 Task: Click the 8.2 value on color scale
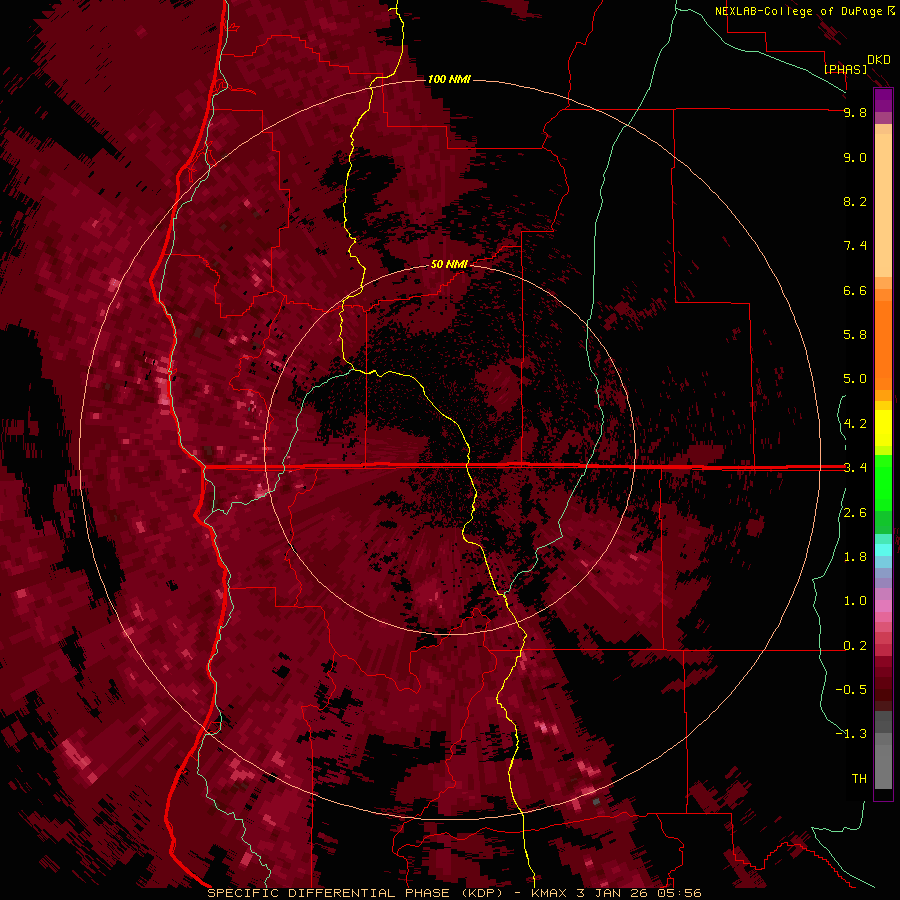pyautogui.click(x=855, y=201)
